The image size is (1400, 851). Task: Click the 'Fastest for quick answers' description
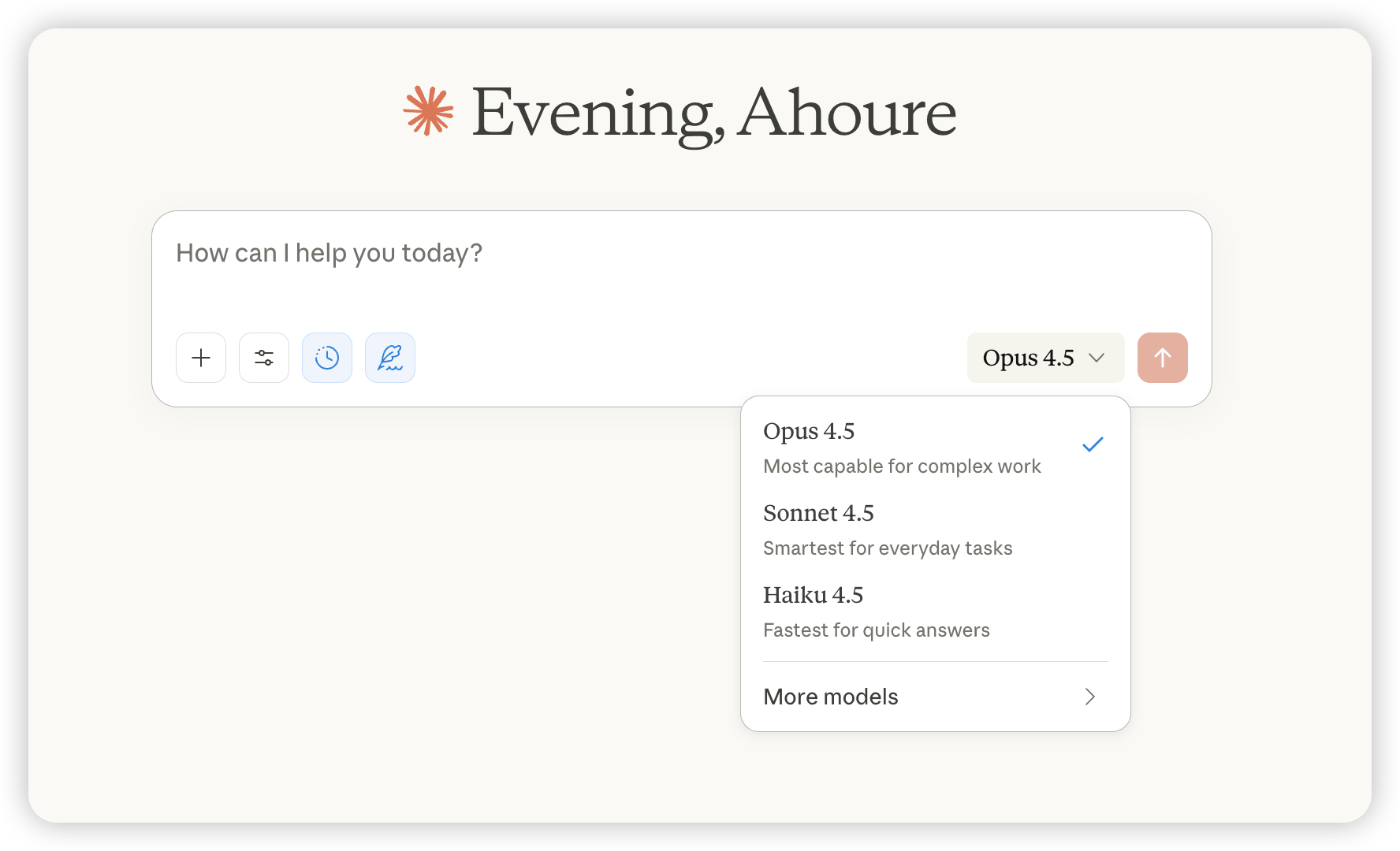[x=877, y=630]
